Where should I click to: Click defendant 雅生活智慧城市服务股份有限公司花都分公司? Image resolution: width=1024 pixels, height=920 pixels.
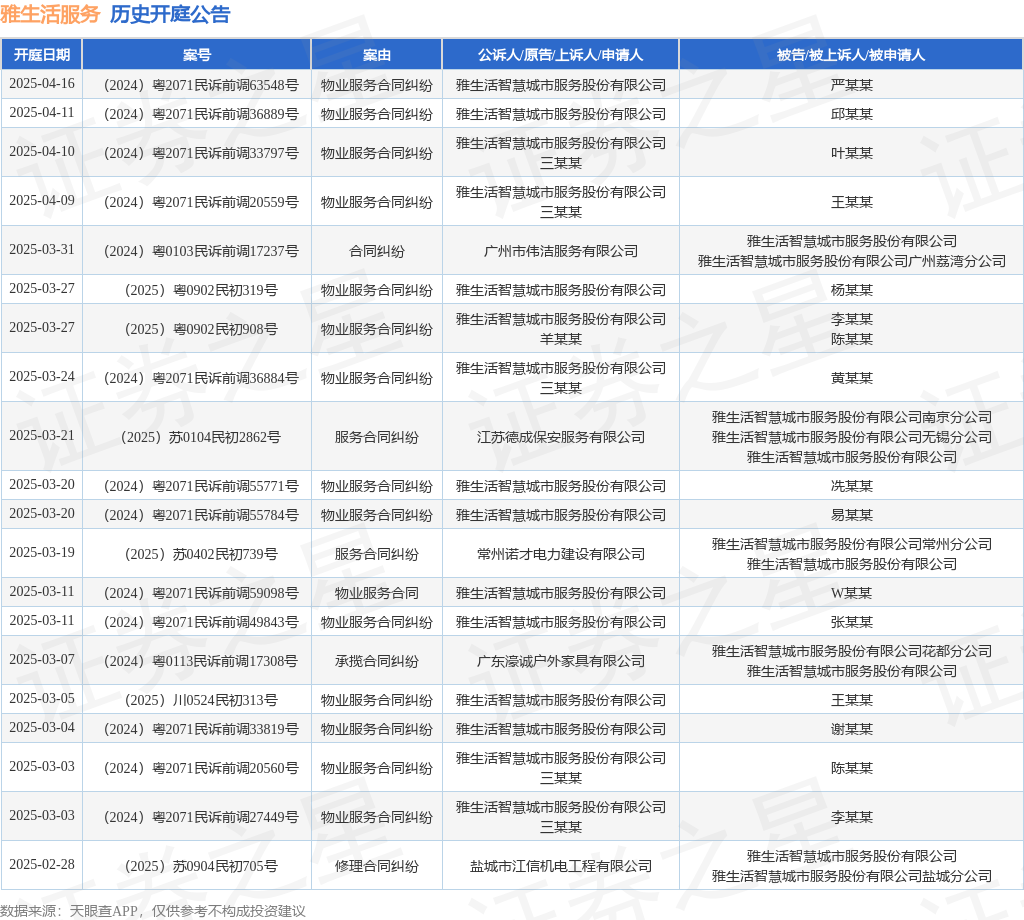coord(852,652)
